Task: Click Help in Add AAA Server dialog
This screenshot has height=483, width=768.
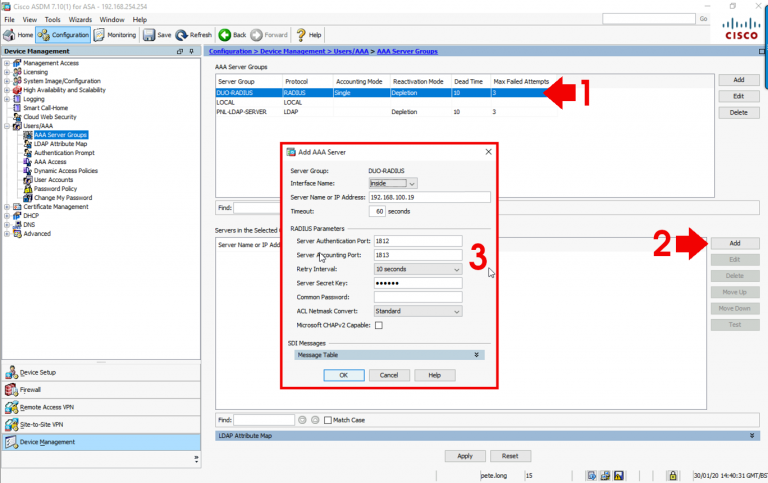Action: [434, 375]
